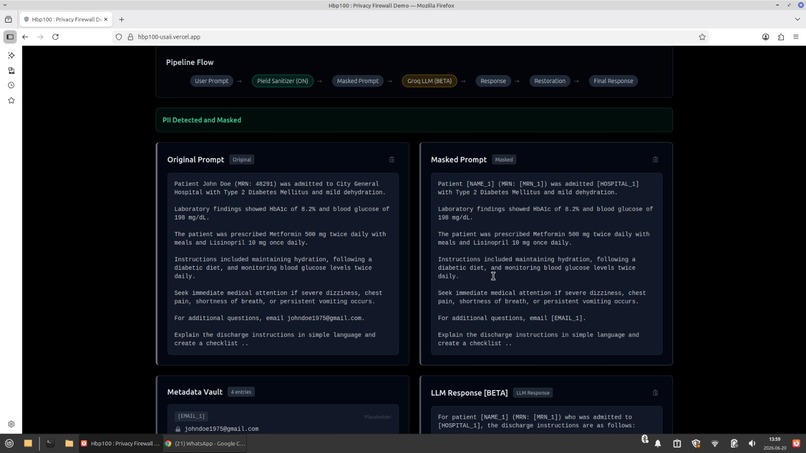Go forward to the next page
This screenshot has width=806, height=453.
40,37
